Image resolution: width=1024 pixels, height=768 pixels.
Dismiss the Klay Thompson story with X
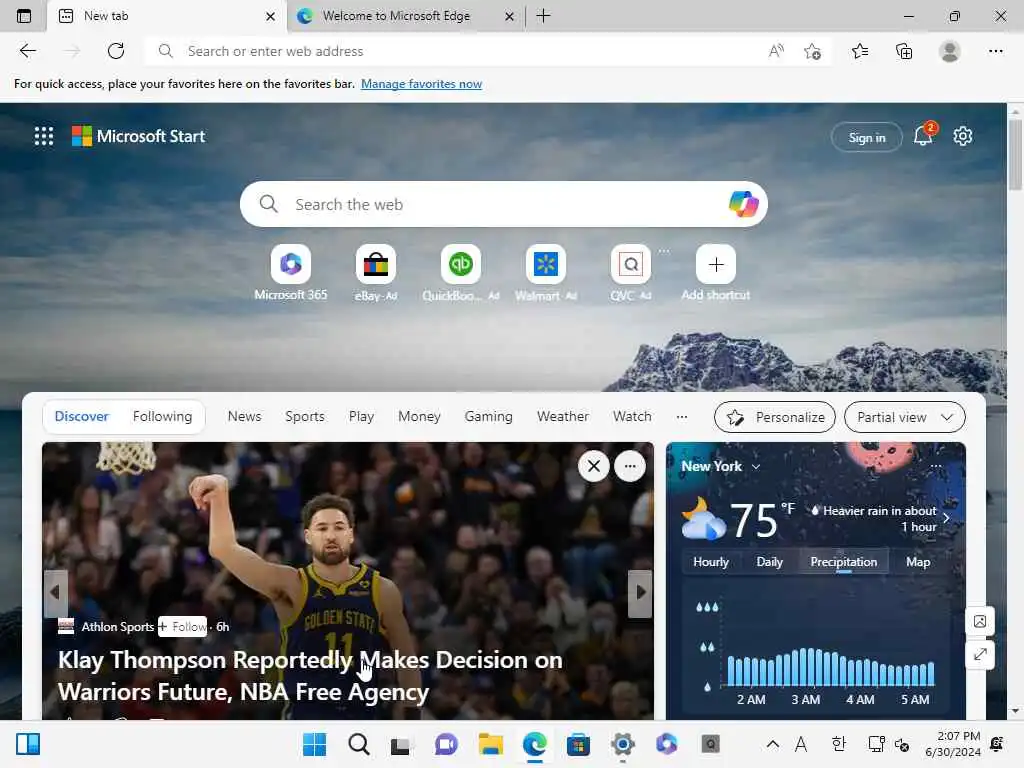594,466
